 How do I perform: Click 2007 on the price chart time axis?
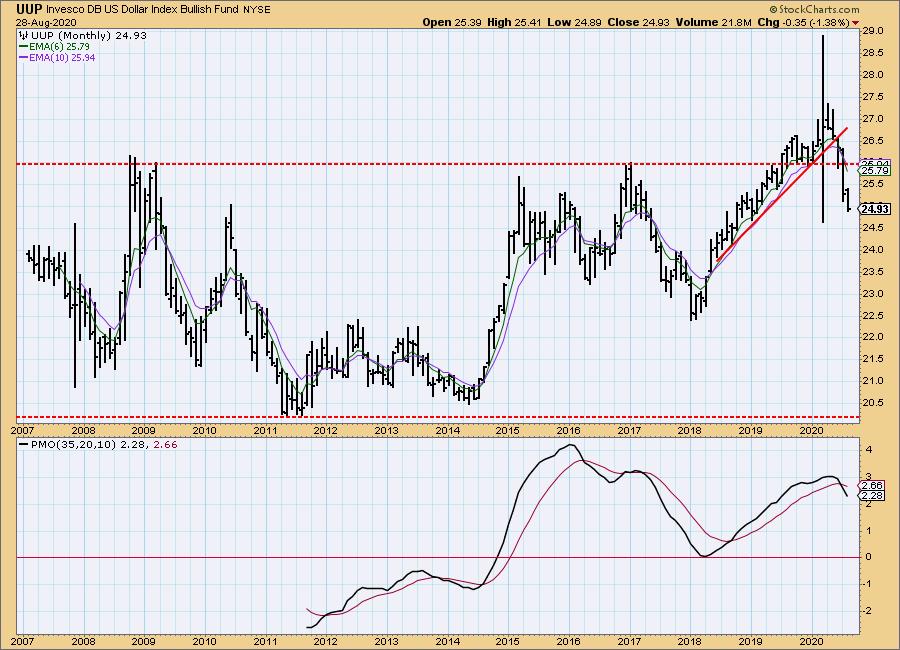tap(22, 431)
